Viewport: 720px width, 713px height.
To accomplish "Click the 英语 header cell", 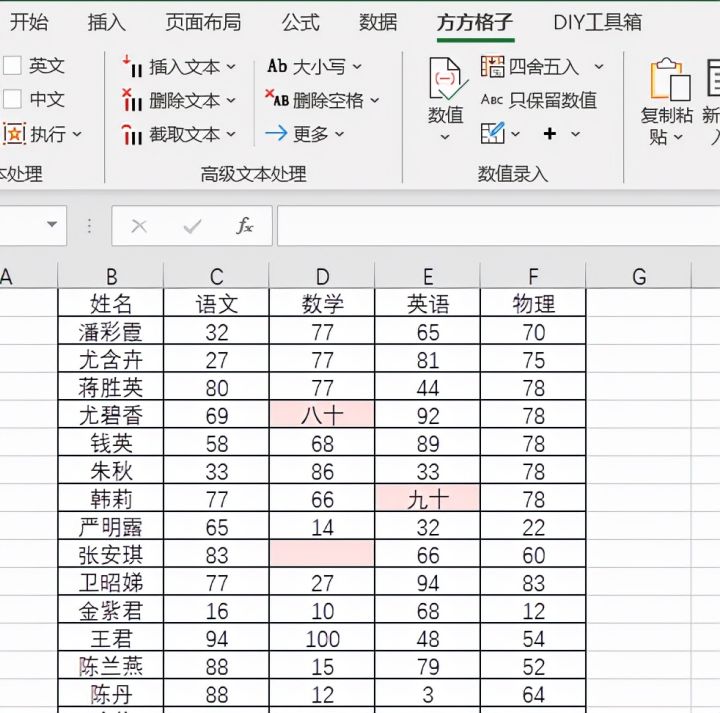I will pyautogui.click(x=428, y=303).
